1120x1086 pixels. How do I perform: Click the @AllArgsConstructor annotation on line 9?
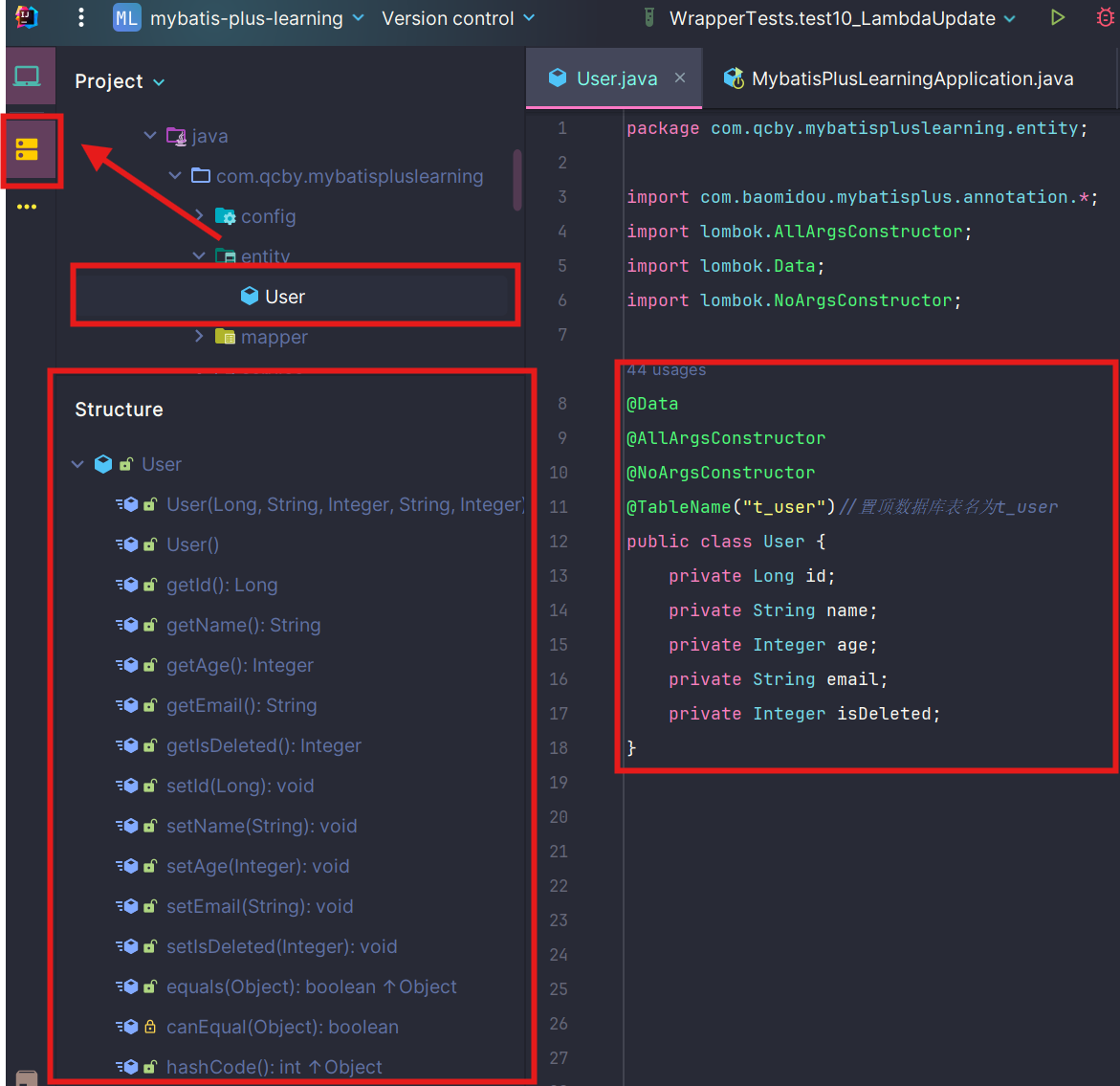[x=726, y=438]
